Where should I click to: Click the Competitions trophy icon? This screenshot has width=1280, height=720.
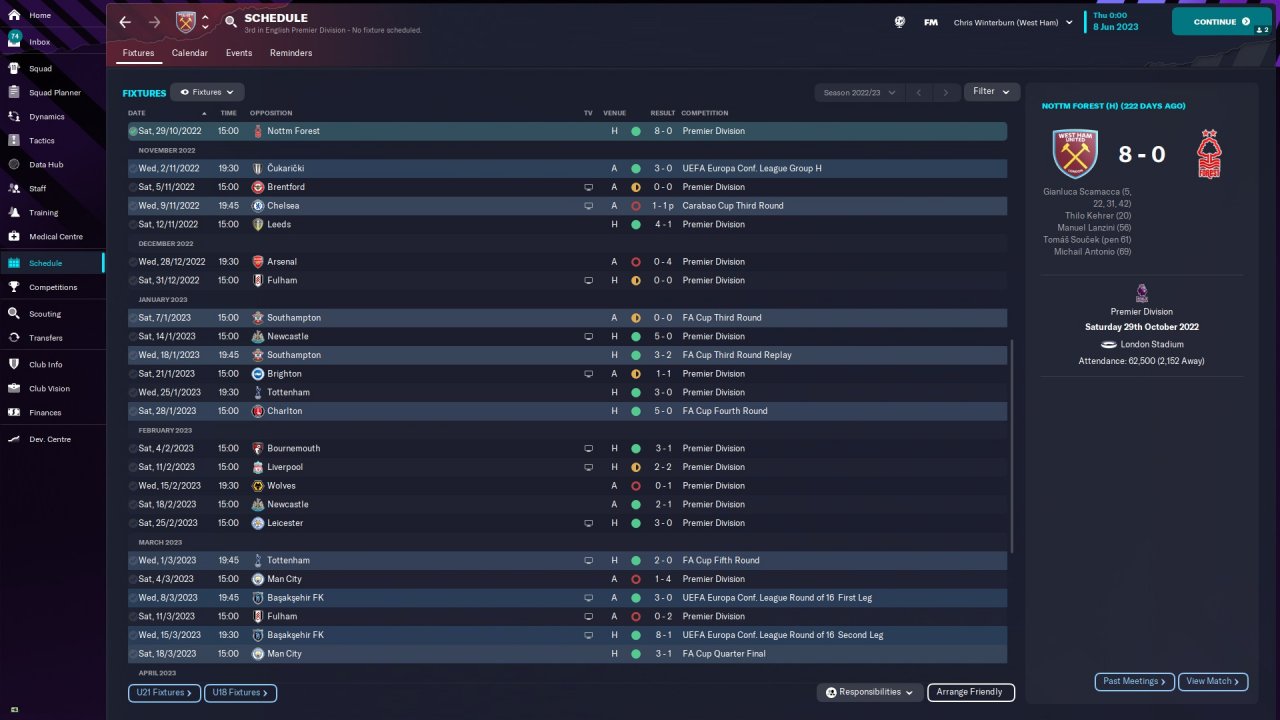tap(14, 287)
